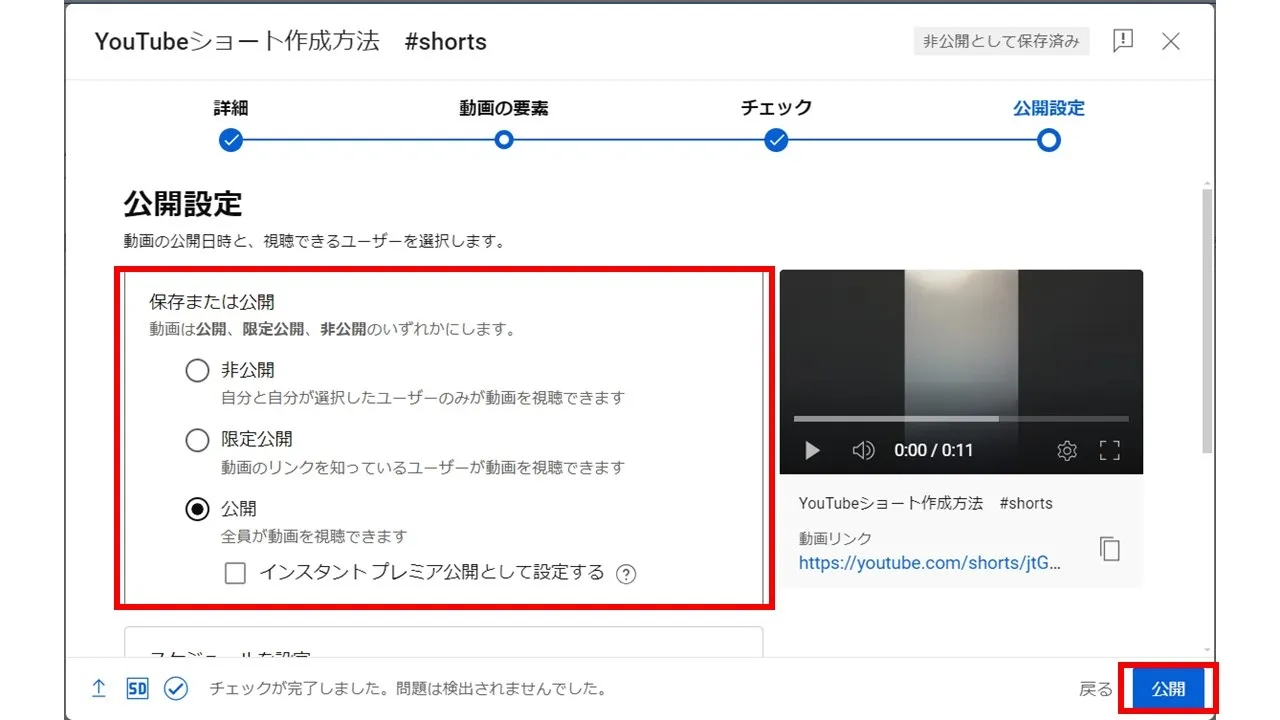Click the blue 公開 button
Screen dimensions: 1280x720
(x=1168, y=689)
